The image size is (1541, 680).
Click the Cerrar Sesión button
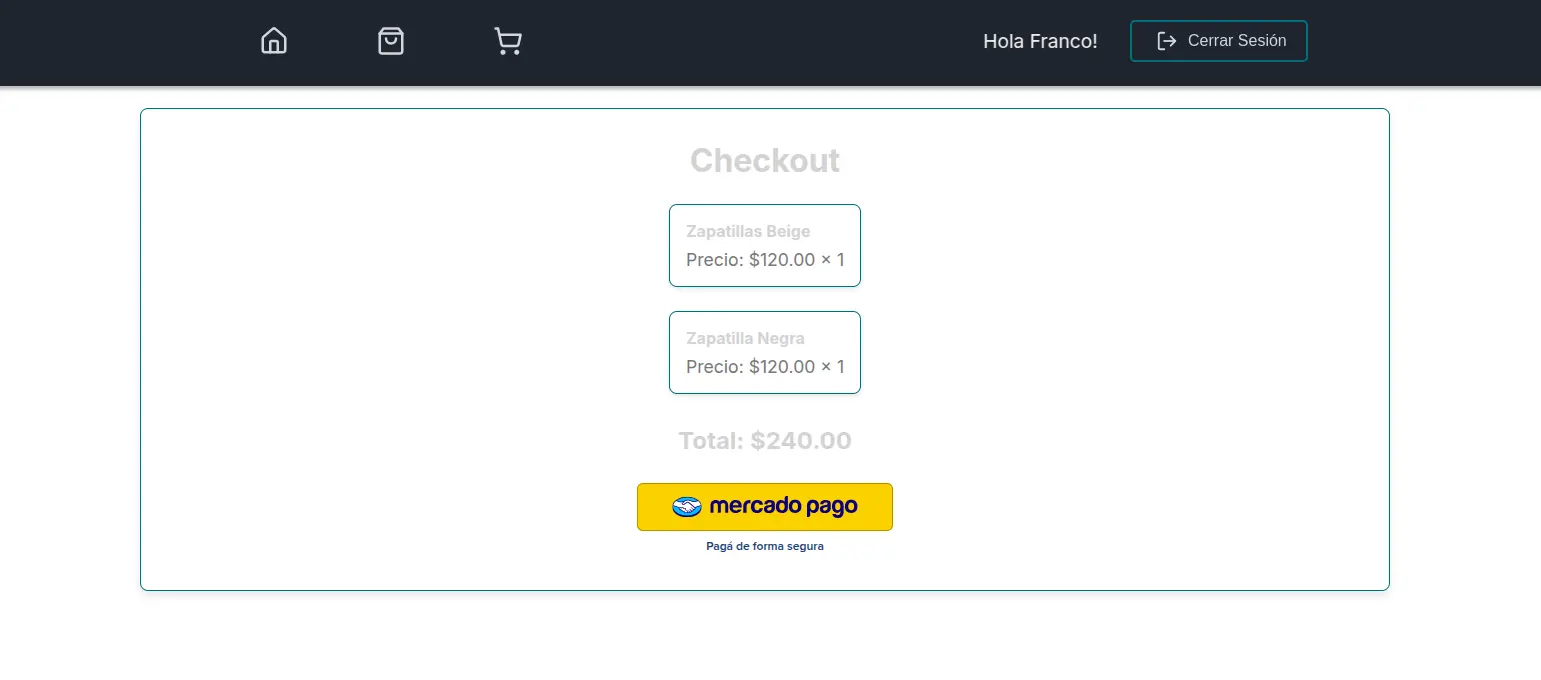click(1219, 41)
